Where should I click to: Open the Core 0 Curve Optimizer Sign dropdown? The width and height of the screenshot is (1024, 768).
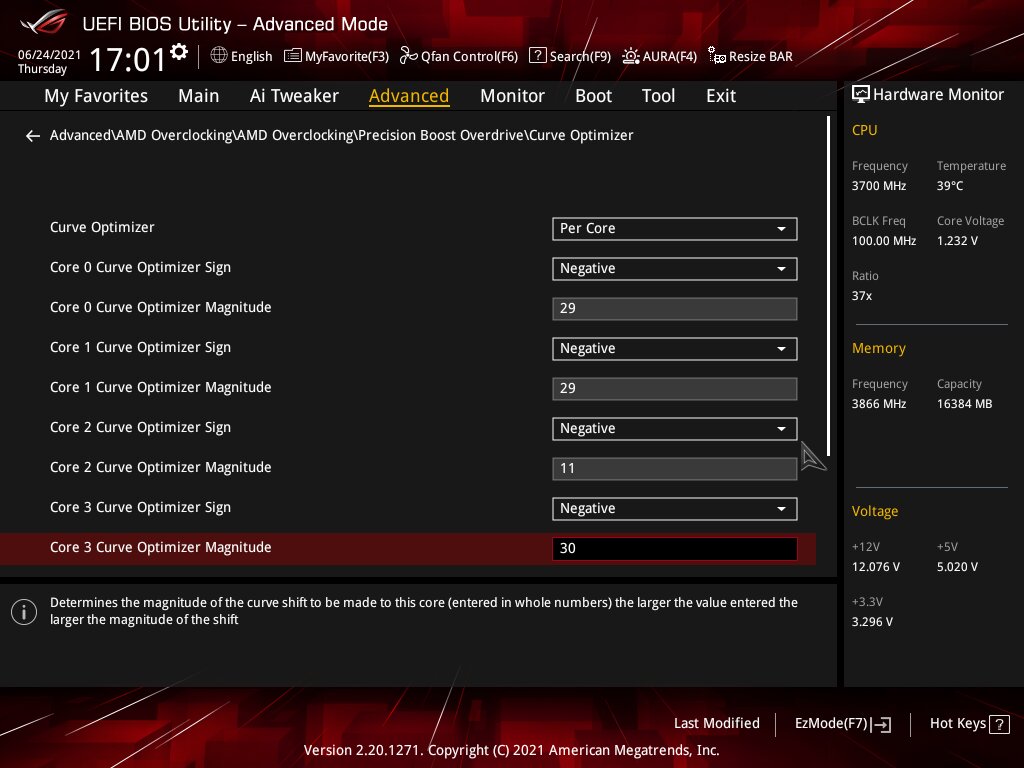(x=675, y=268)
